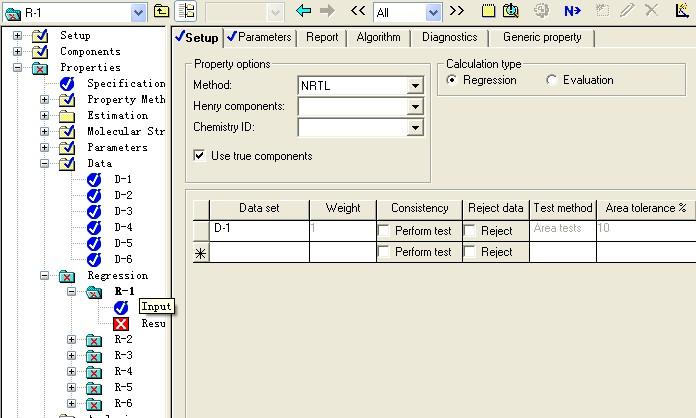Image resolution: width=696 pixels, height=418 pixels.
Task: Select the Setup folder icon in tree
Action: (x=40, y=35)
